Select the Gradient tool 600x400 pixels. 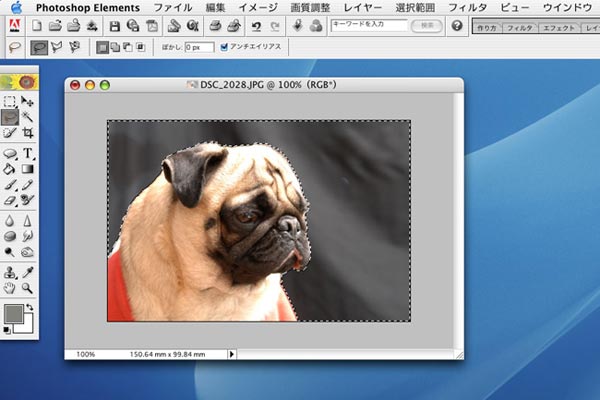click(27, 169)
